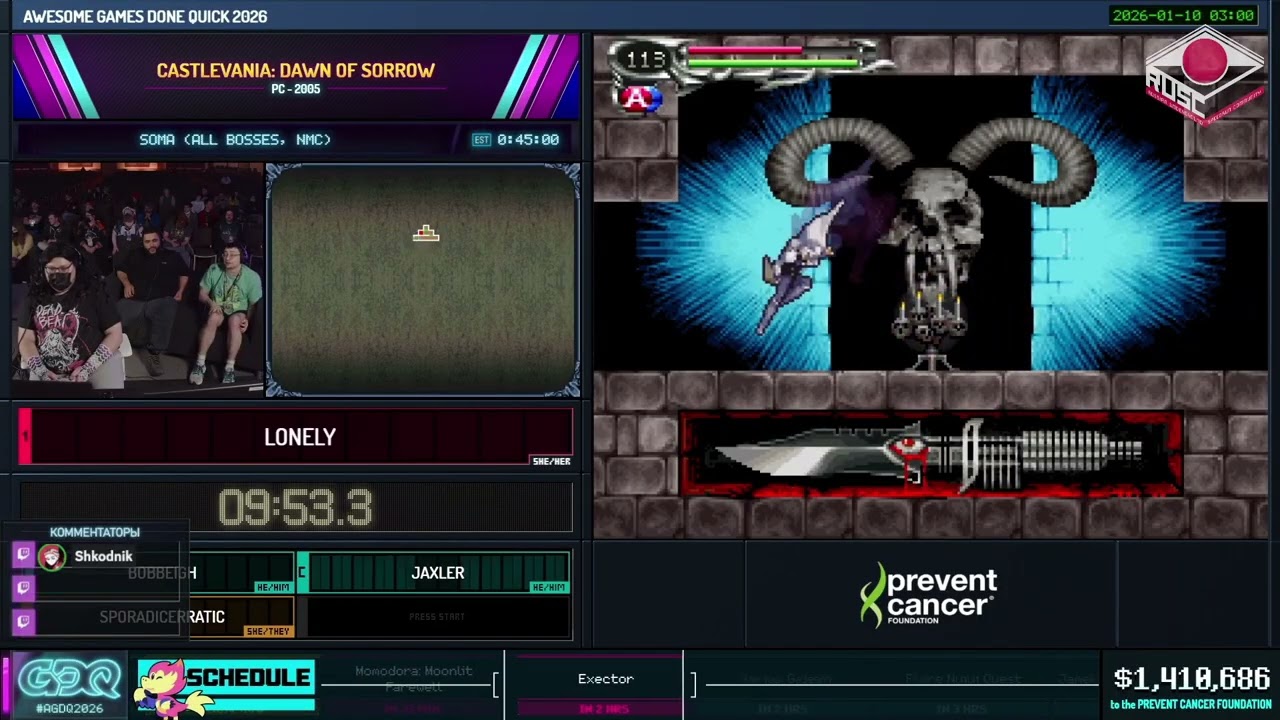1280x720 pixels.
Task: Click the #AGDQ2026 hashtag
Action: point(70,708)
